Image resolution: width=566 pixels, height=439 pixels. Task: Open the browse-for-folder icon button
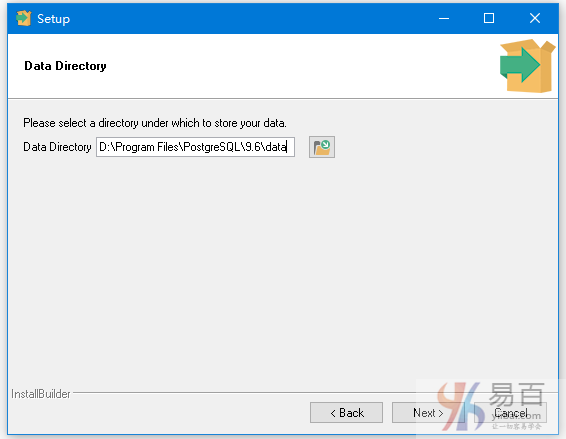[x=322, y=147]
